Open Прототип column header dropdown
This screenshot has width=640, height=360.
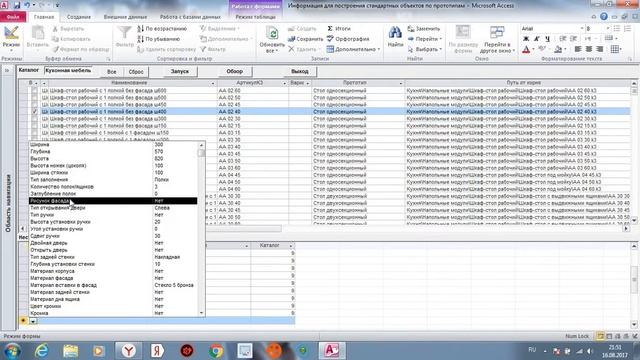point(401,83)
